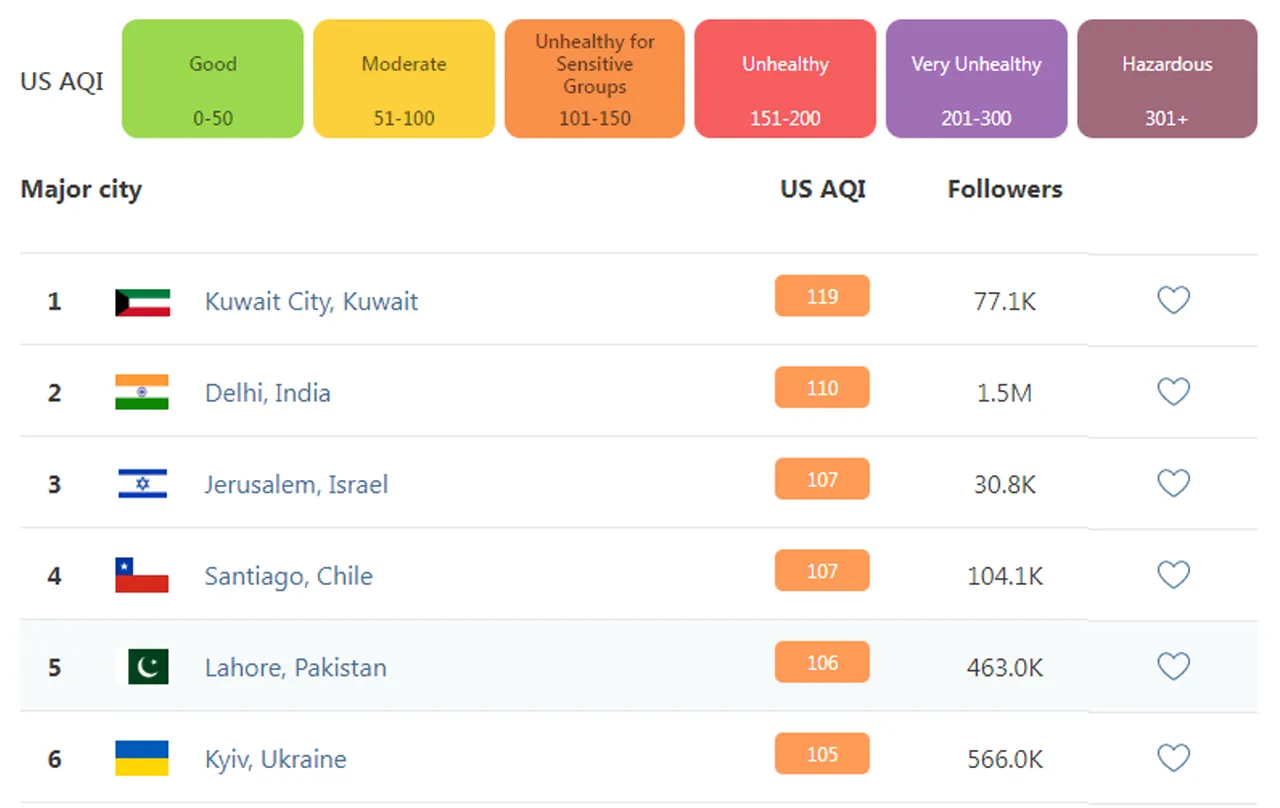1280x808 pixels.
Task: Click the purple Very Unhealthy legend box
Action: coord(976,79)
